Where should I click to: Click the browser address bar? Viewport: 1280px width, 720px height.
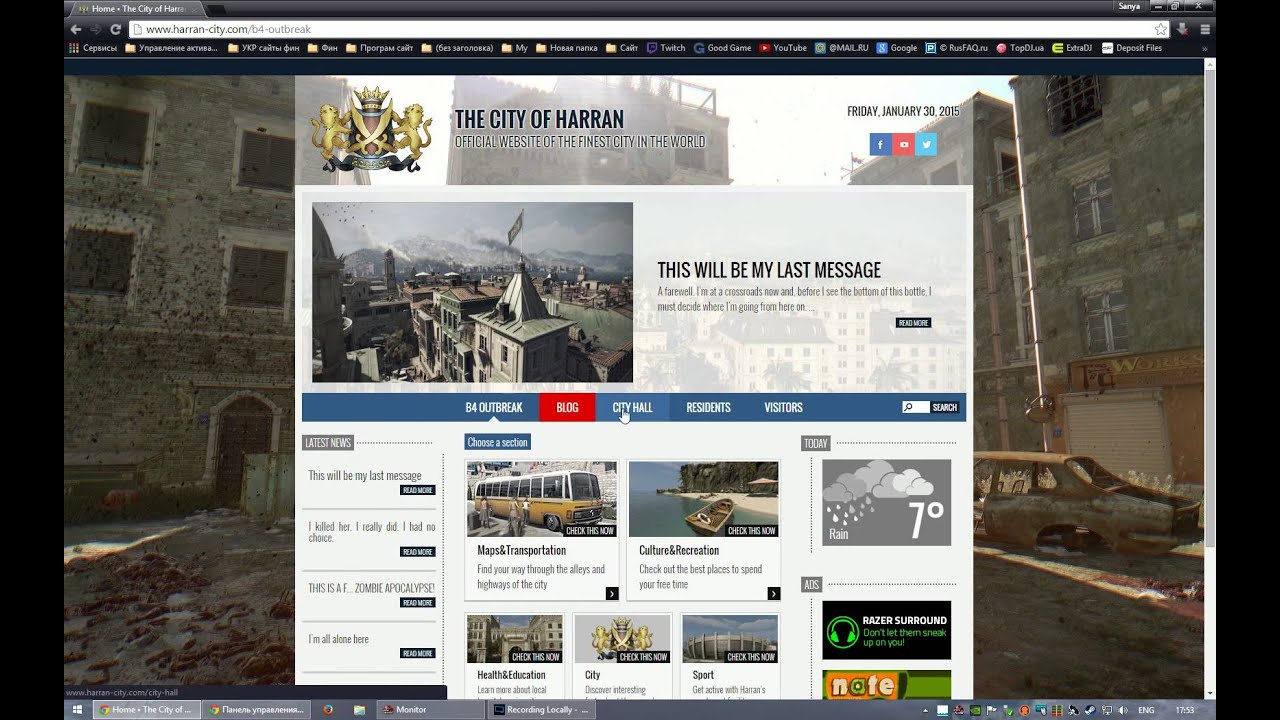pos(640,29)
